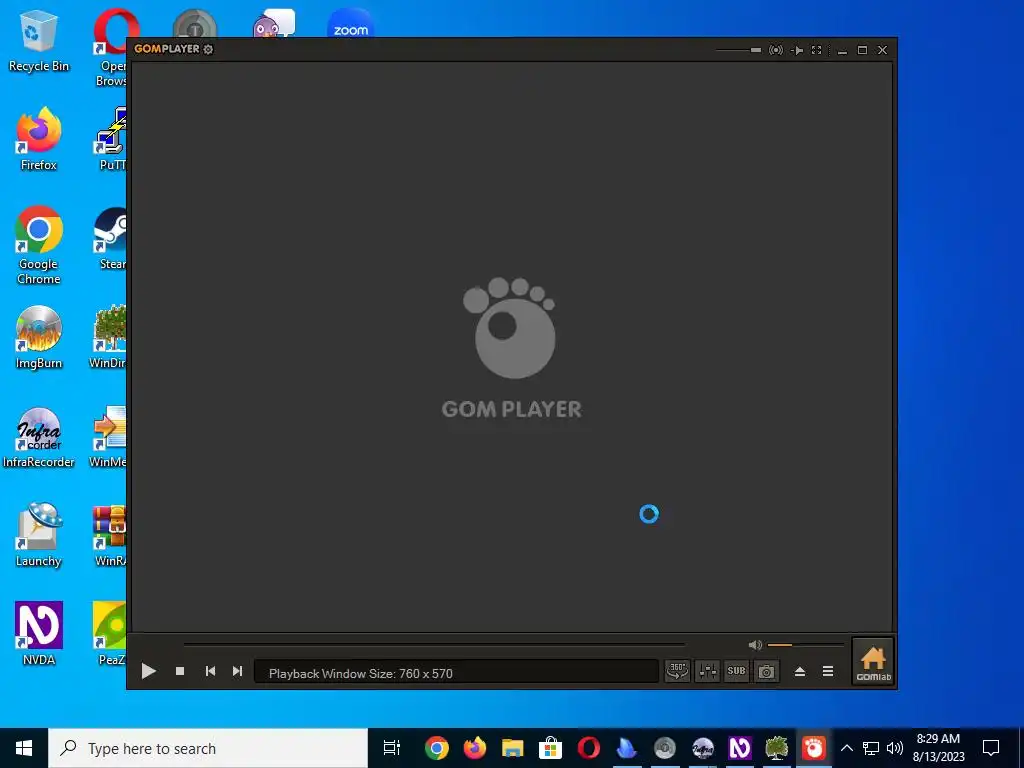Click the GOM Player taskbar icon
Viewport: 1024px width, 768px height.
pyautogui.click(x=814, y=748)
